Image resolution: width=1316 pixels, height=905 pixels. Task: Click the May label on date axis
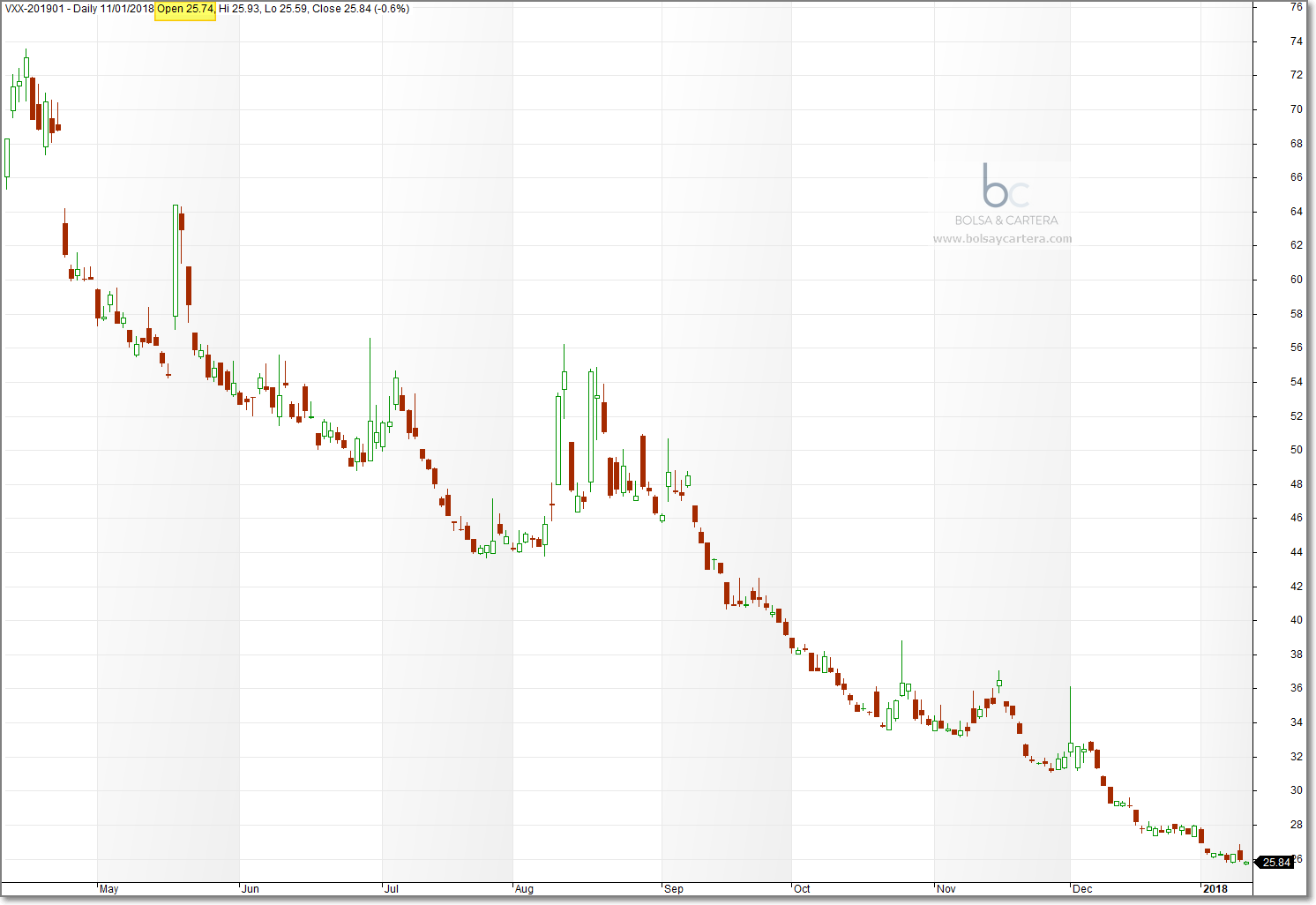click(x=108, y=889)
